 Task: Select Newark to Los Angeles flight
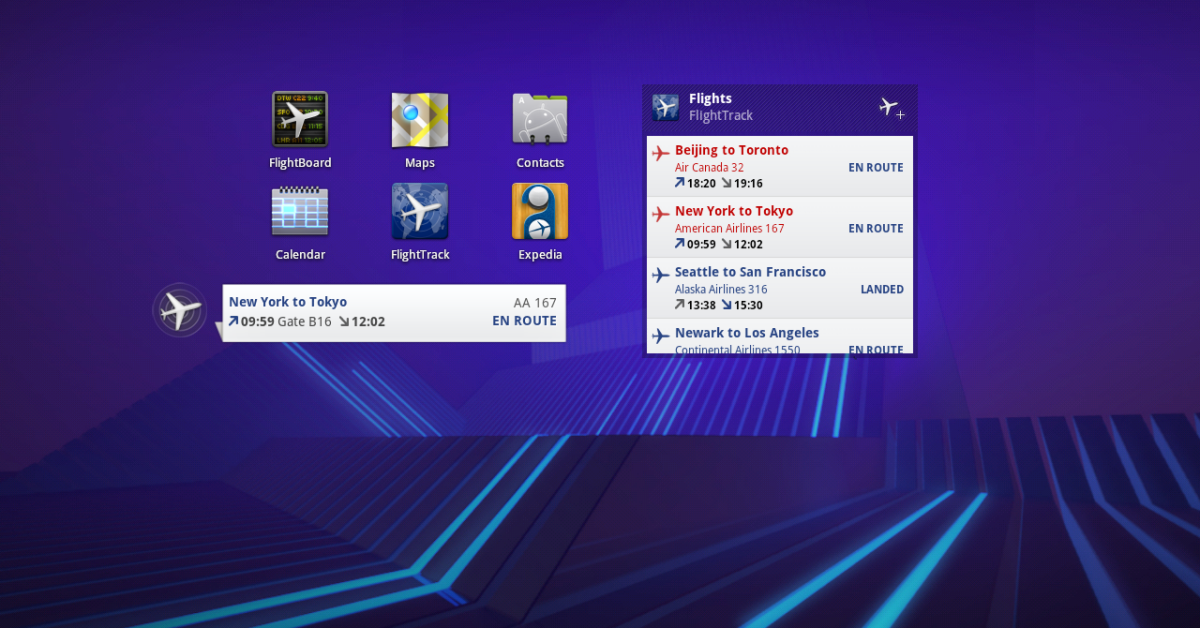tap(780, 337)
